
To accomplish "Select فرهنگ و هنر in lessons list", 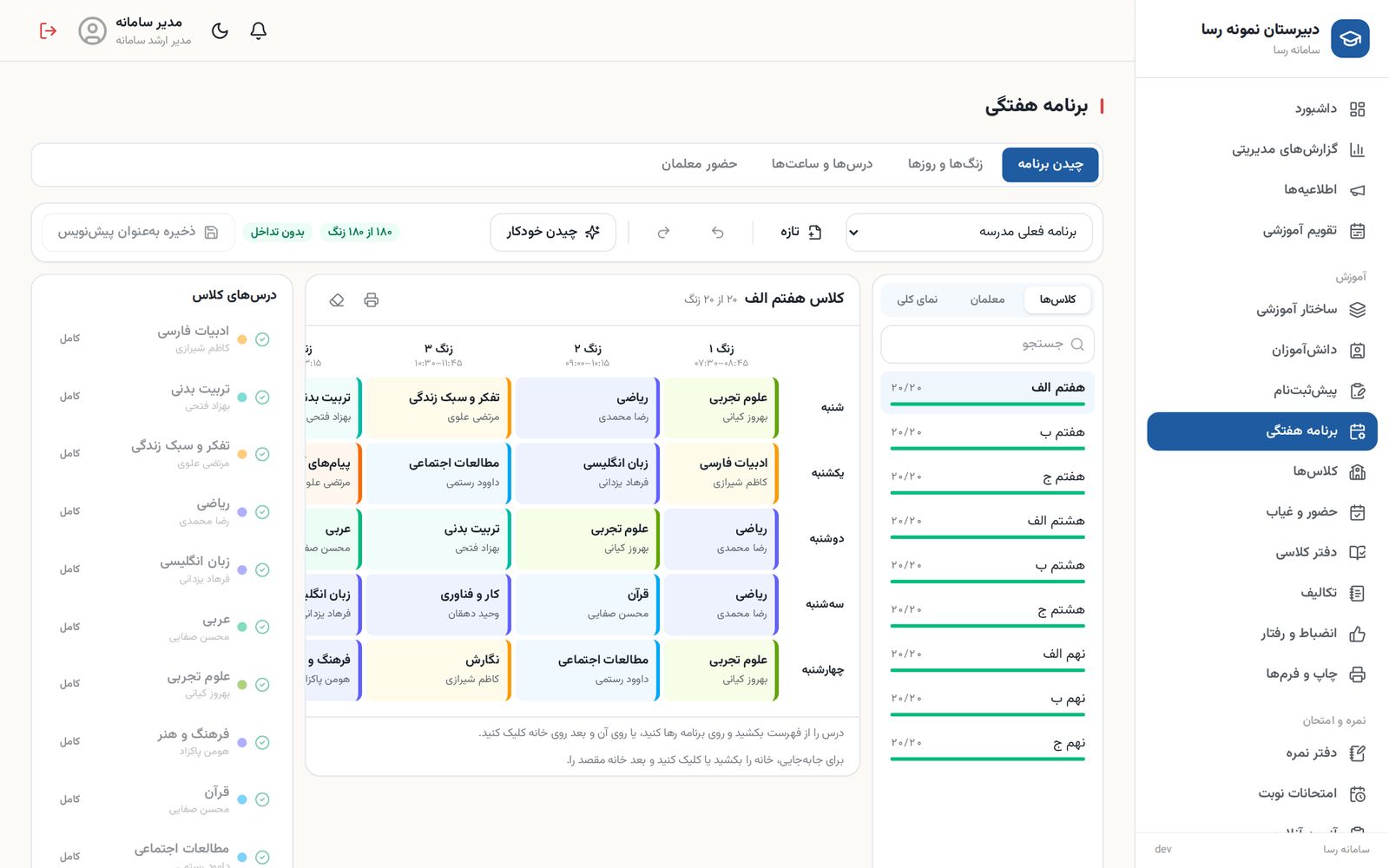I will pos(162,742).
